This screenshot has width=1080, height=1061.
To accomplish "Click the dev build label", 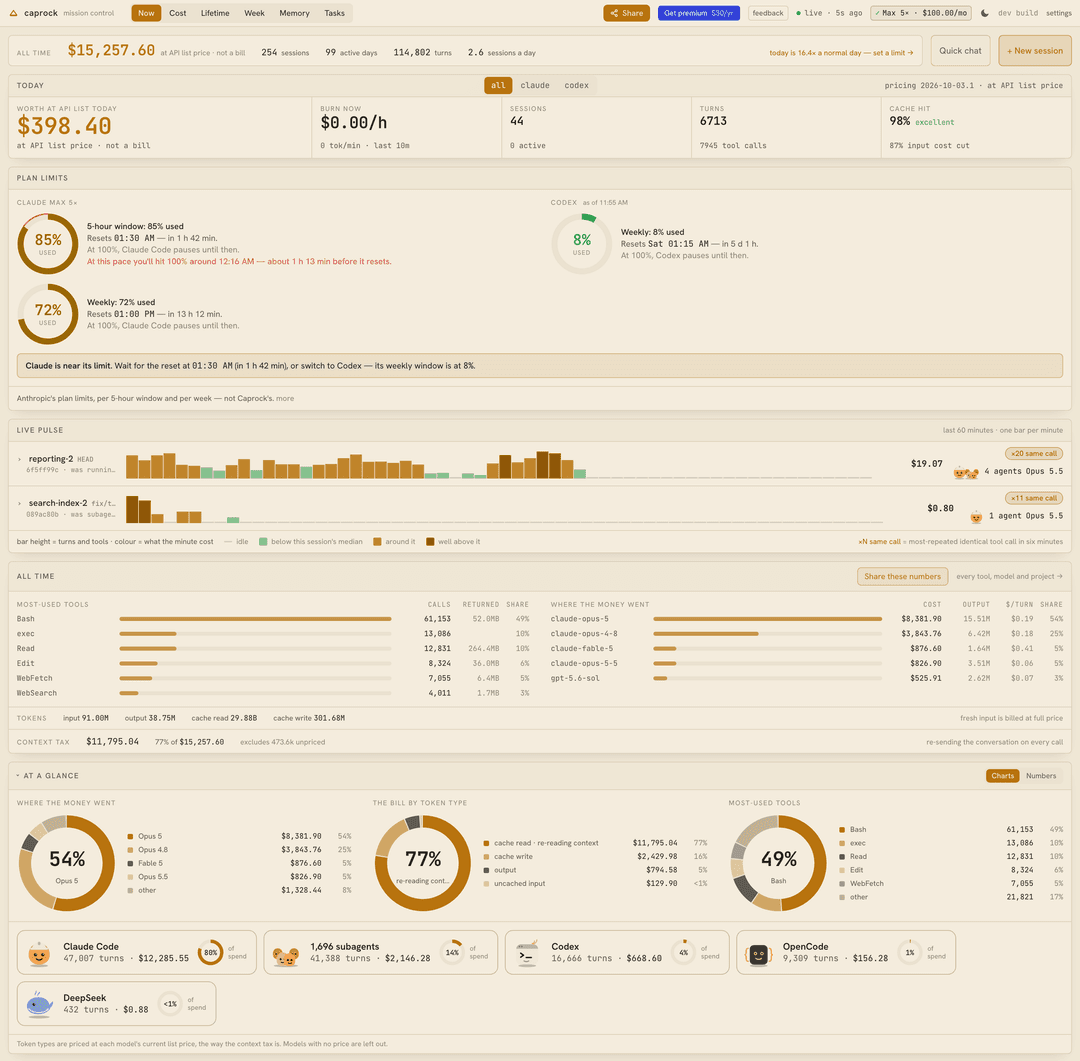I will tap(1017, 13).
